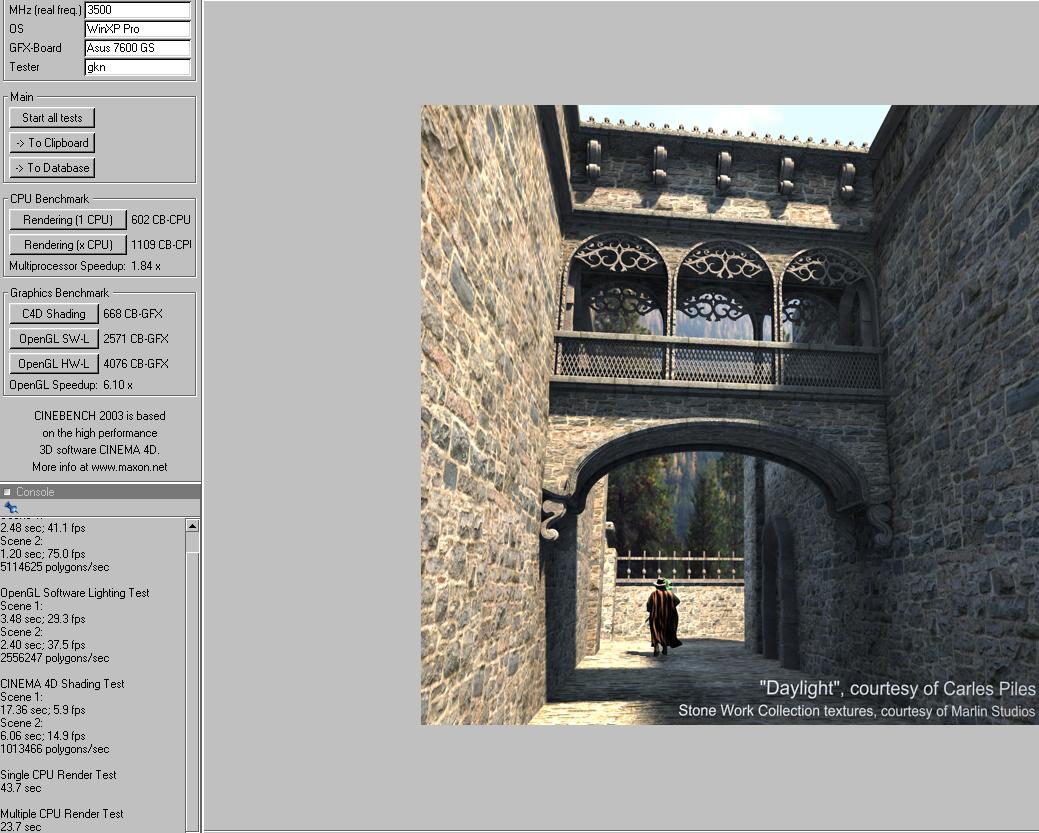Click console heading Single CPU Render Test
Viewport: 1039px width, 833px height.
click(58, 775)
